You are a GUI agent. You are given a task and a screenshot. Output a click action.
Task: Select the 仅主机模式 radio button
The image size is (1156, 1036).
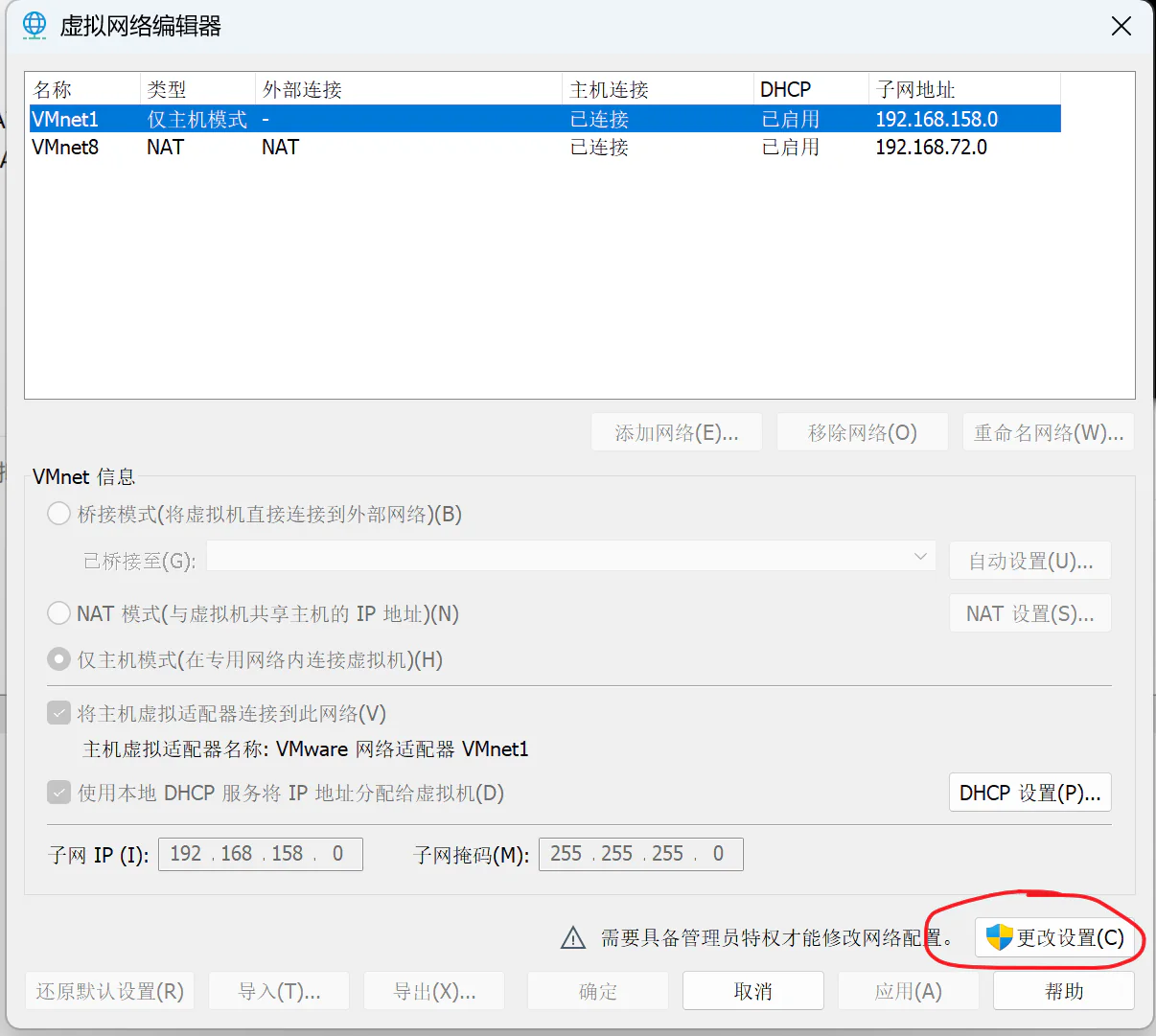tap(59, 659)
